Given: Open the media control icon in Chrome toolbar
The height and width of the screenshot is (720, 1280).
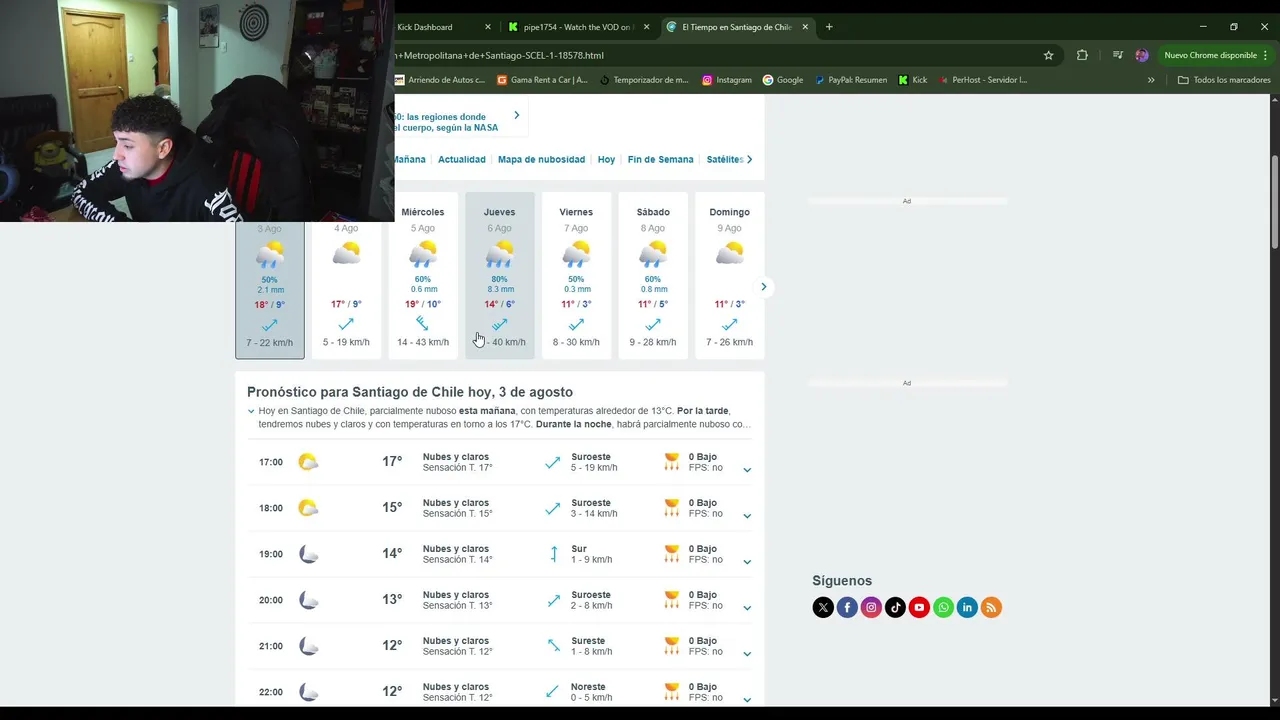Looking at the screenshot, I should pyautogui.click(x=1117, y=55).
